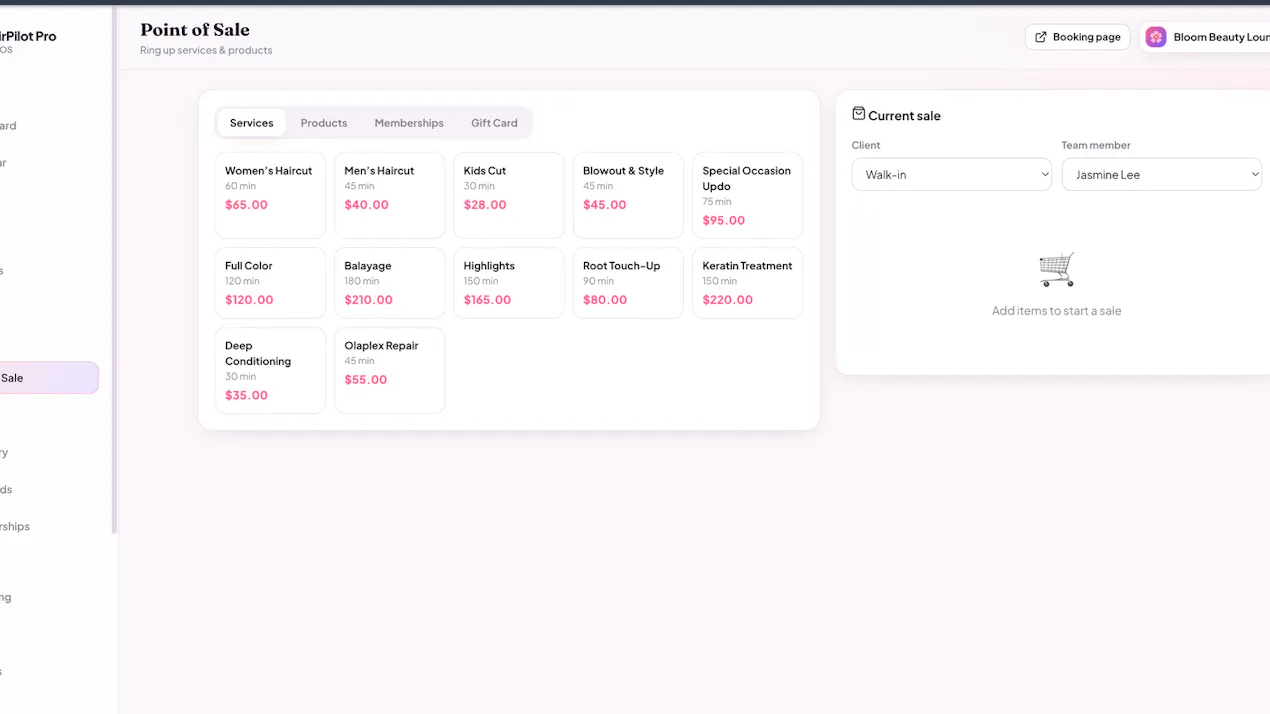Open the Booking page button
This screenshot has height=714, width=1270.
pyautogui.click(x=1077, y=37)
